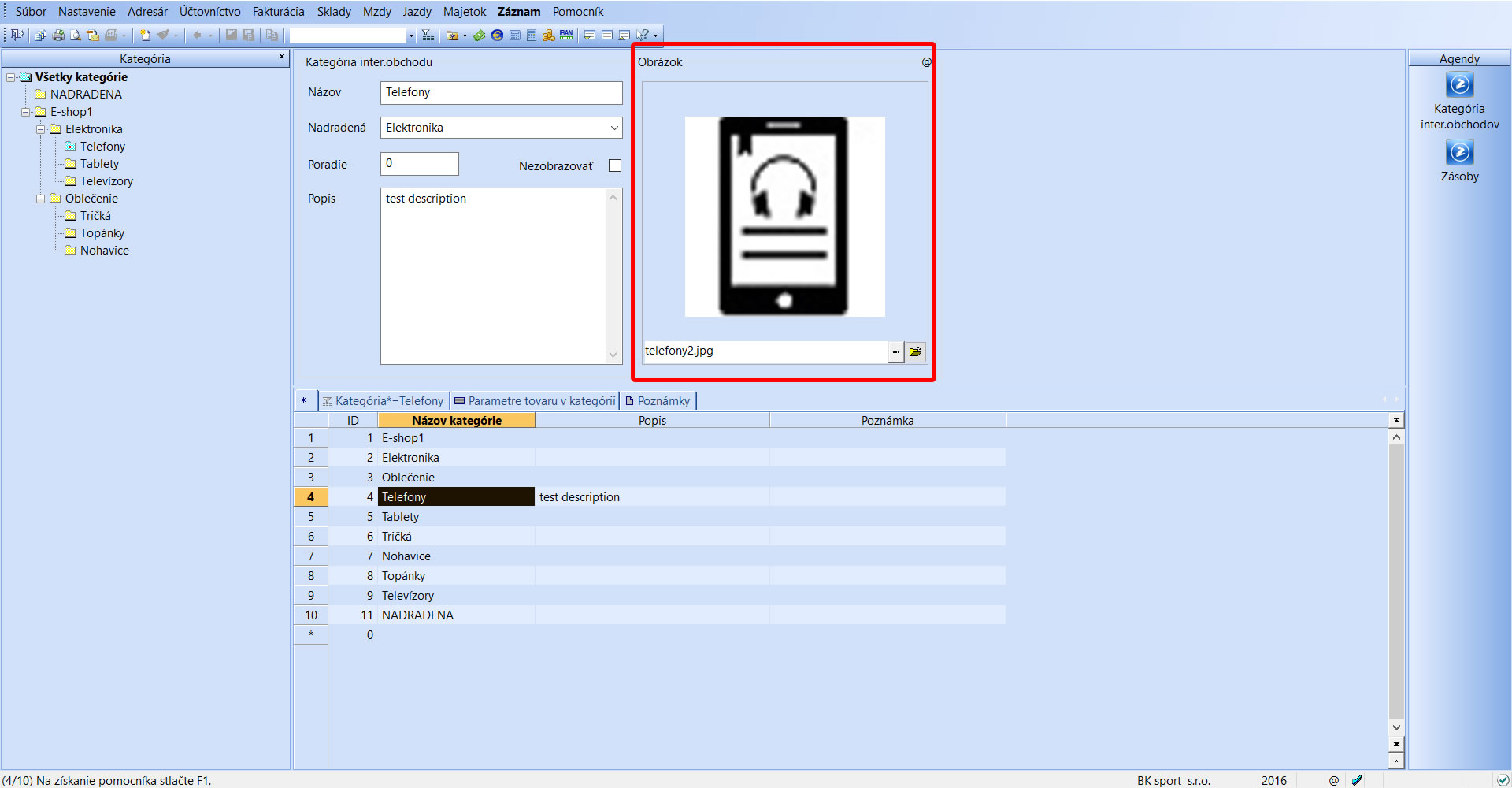Open the Záznam menu
Image resolution: width=1512 pixels, height=788 pixels.
(519, 12)
